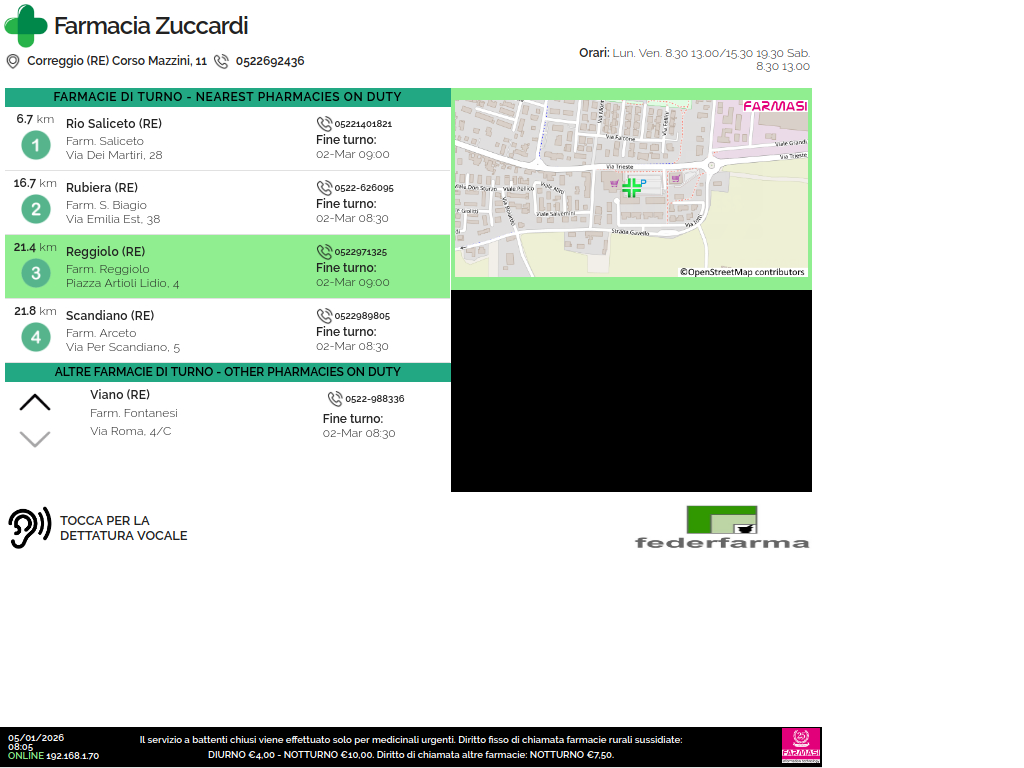Select highlighted Reggiolo (RE) pharmacy row
Viewport: 1024px width, 768px height.
point(228,267)
